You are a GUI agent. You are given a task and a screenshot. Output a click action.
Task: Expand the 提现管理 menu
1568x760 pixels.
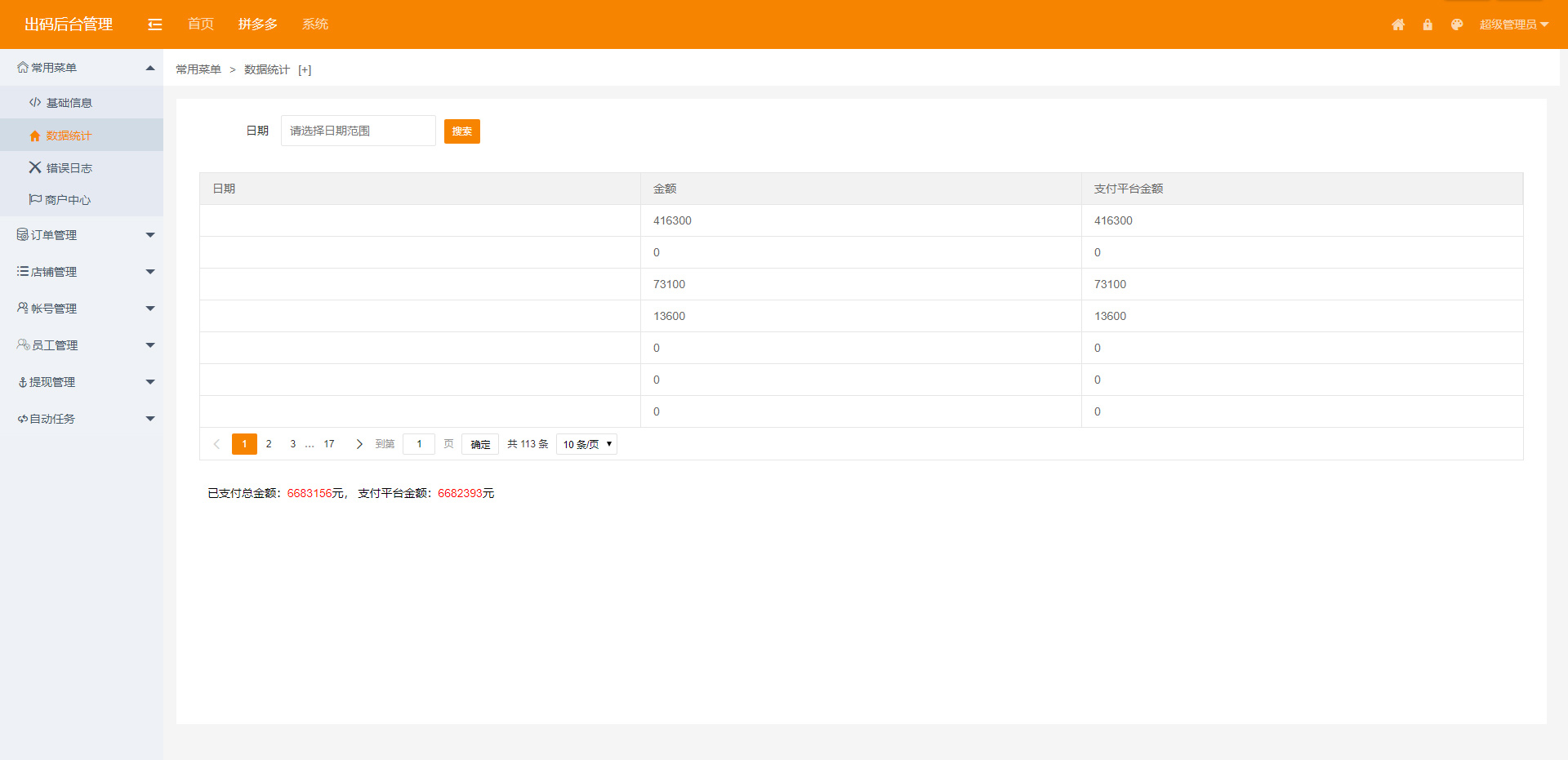point(82,382)
